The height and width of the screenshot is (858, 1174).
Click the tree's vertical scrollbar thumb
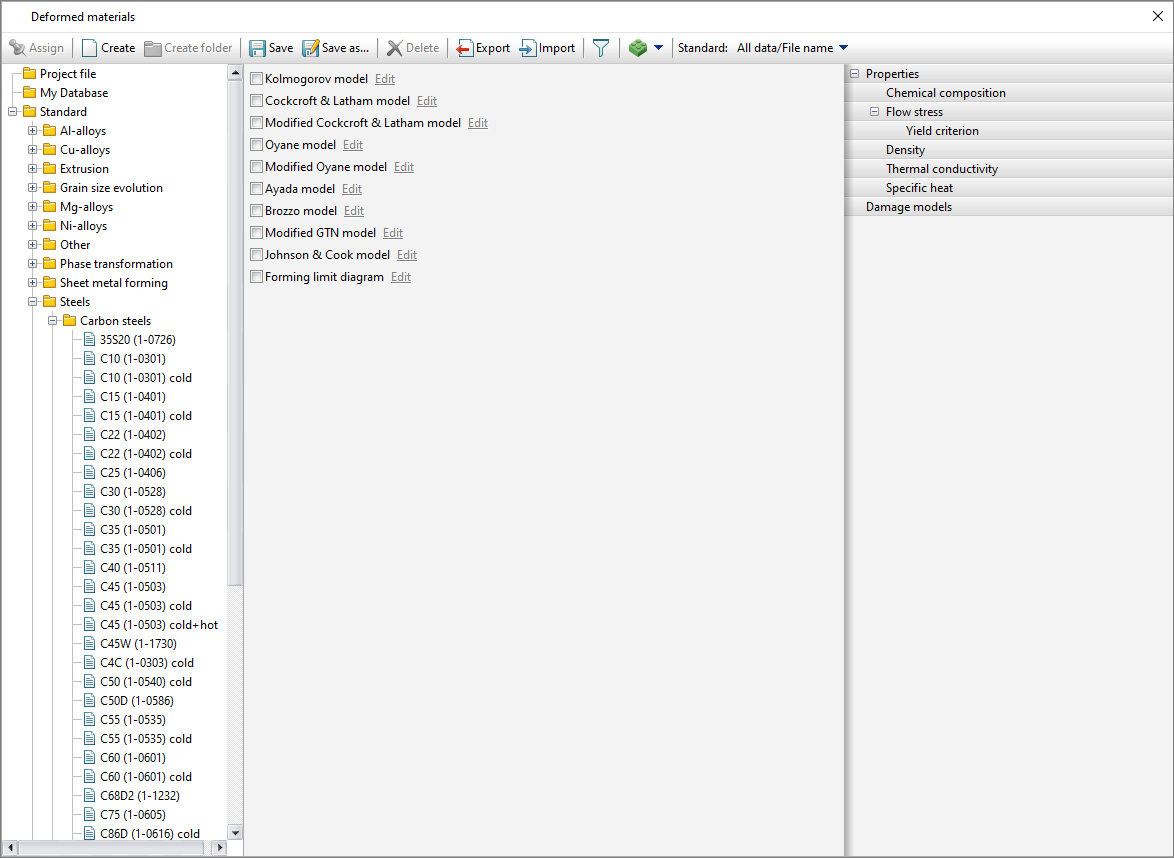235,330
